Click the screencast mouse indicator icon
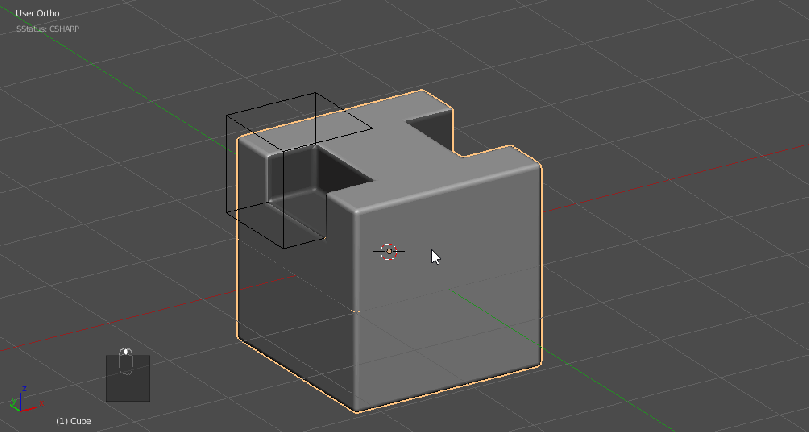The width and height of the screenshot is (809, 432). point(126,360)
